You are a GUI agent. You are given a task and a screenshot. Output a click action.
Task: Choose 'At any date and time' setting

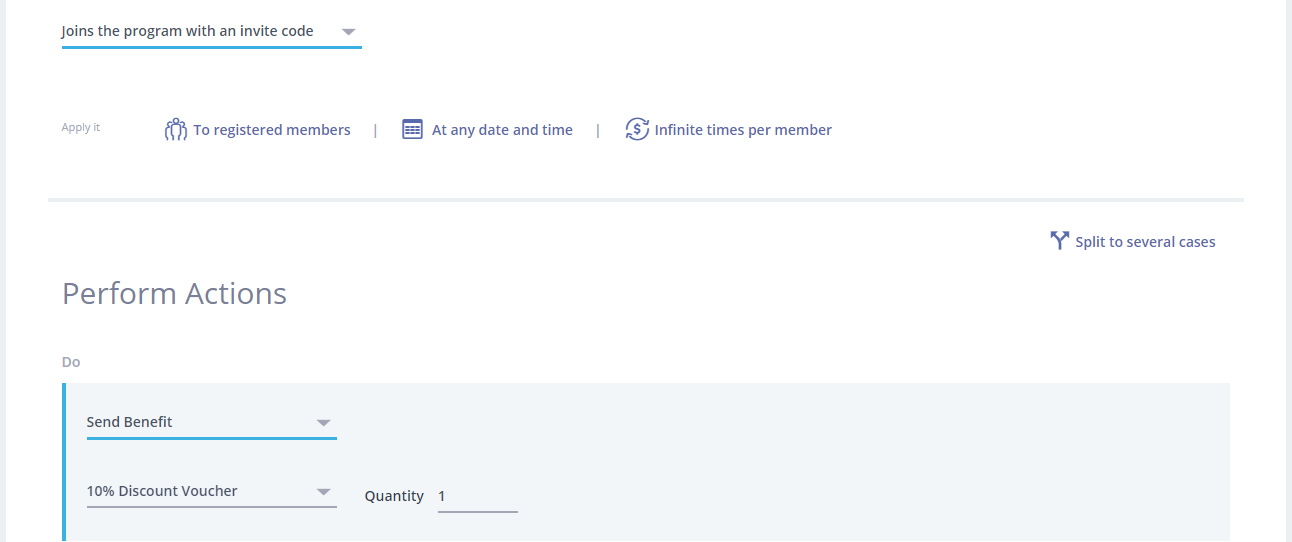coord(502,130)
